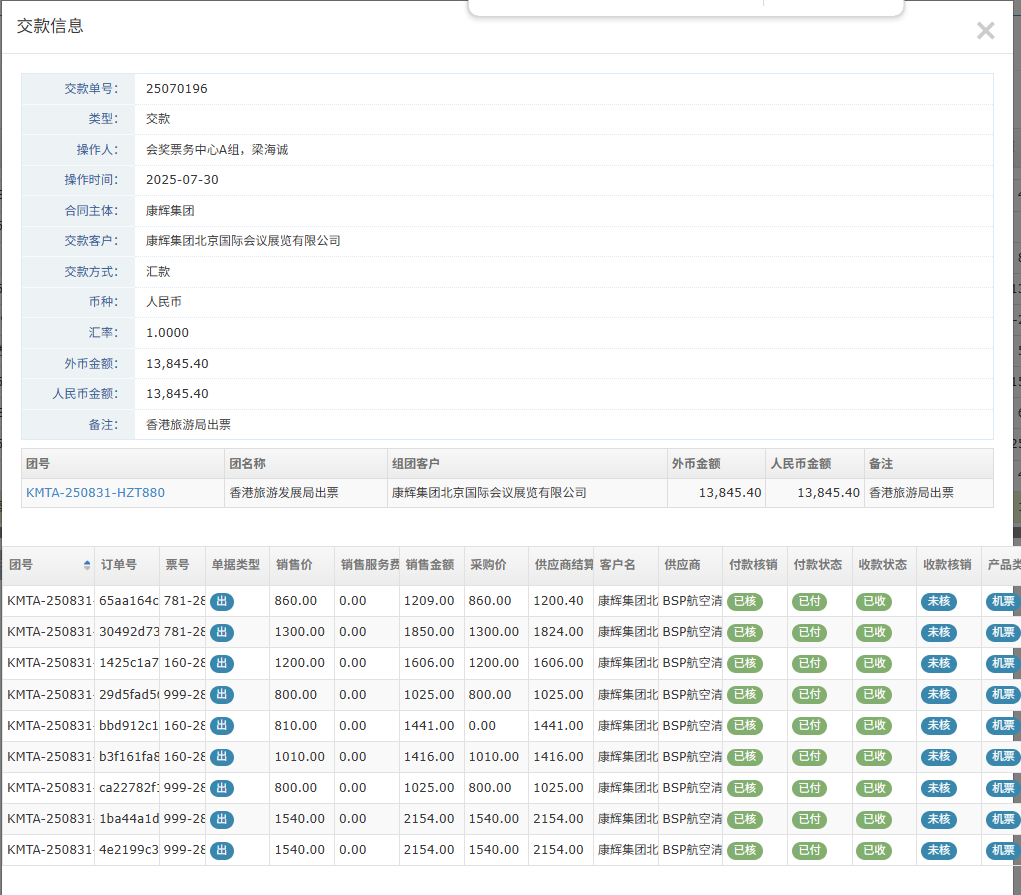The height and width of the screenshot is (895, 1021).
Task: Click the 机票 badge for order bbd912c1
Action: [x=1002, y=726]
